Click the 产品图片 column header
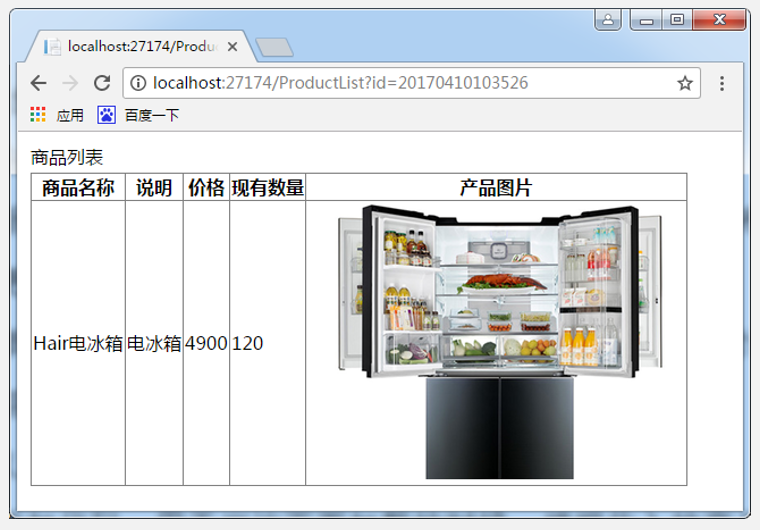Image resolution: width=760 pixels, height=530 pixels. (496, 188)
